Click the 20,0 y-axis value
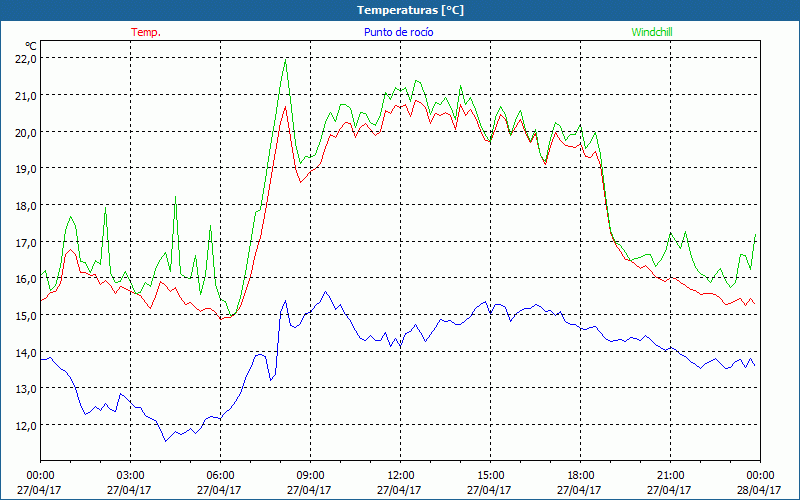 coord(26,132)
